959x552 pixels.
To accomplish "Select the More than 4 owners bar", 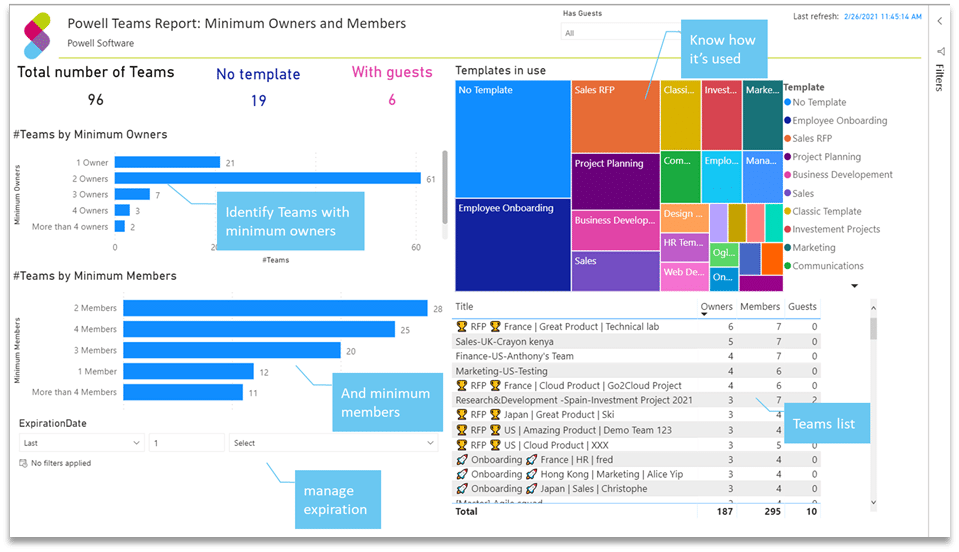I will pos(119,226).
